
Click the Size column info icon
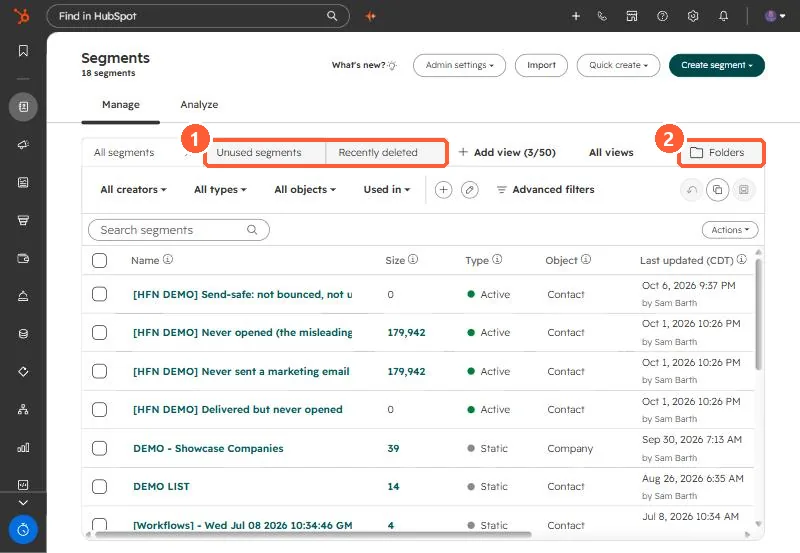(413, 259)
